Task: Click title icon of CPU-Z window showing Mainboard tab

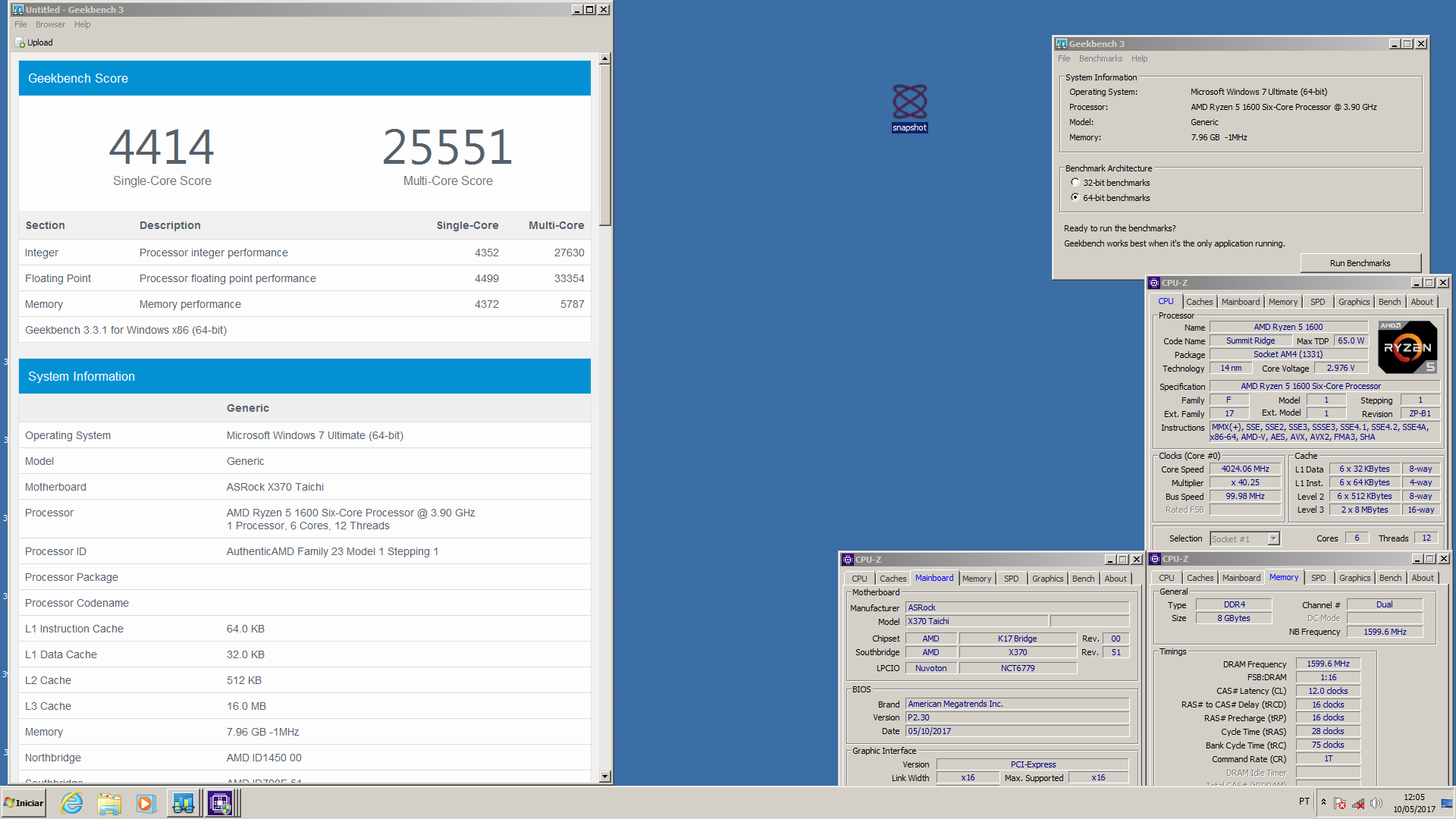Action: tap(848, 560)
